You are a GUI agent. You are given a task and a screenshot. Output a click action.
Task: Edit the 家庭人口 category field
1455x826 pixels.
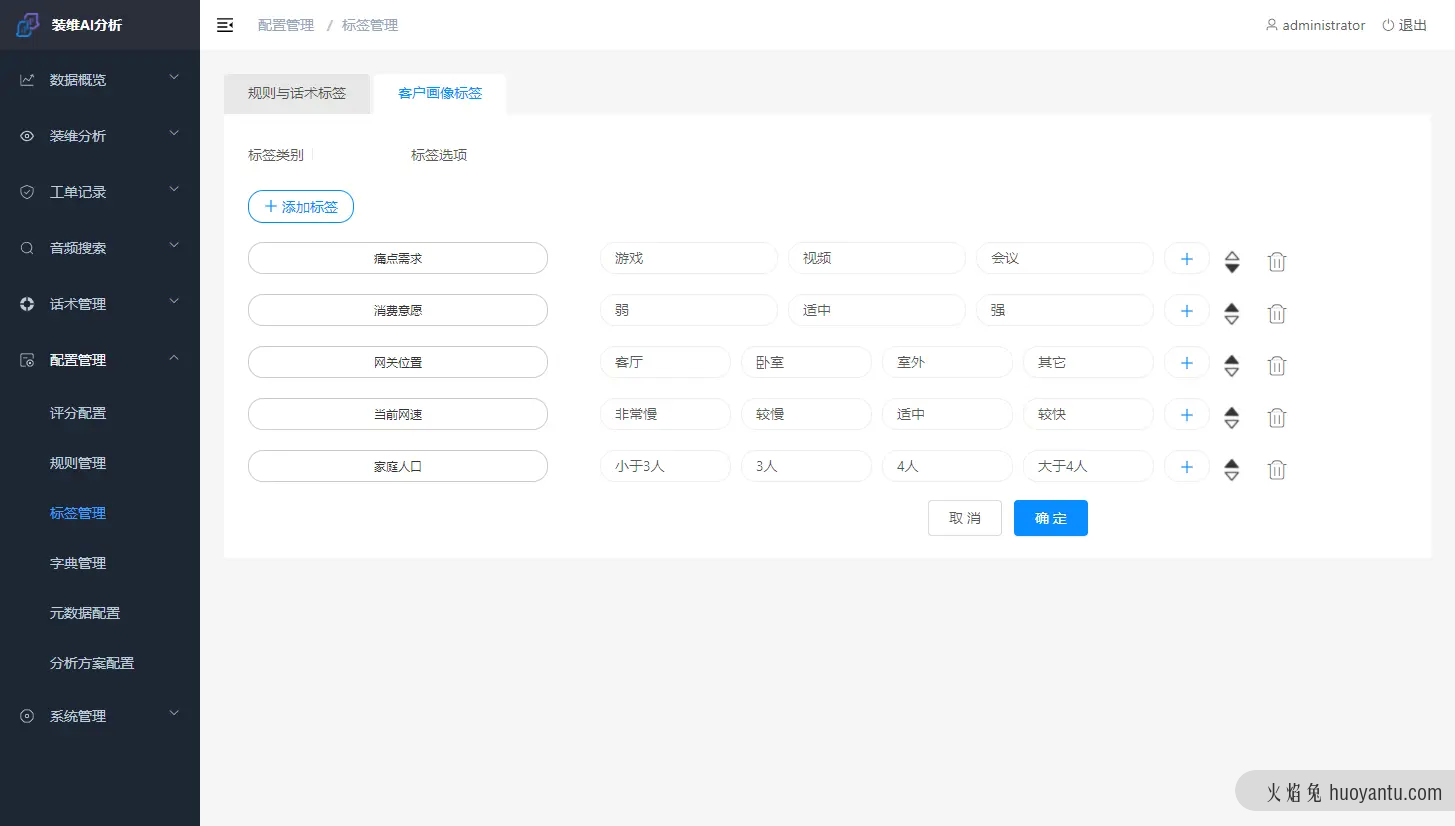pos(398,466)
